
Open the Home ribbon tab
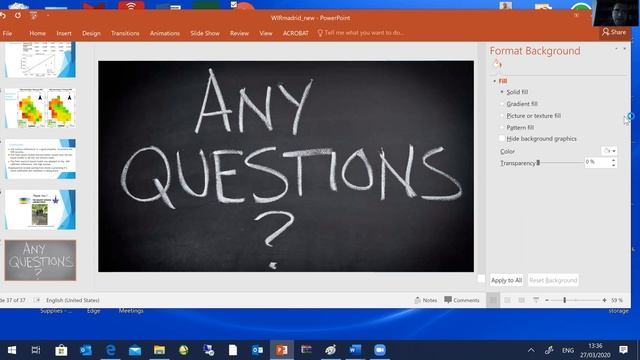[x=37, y=33]
